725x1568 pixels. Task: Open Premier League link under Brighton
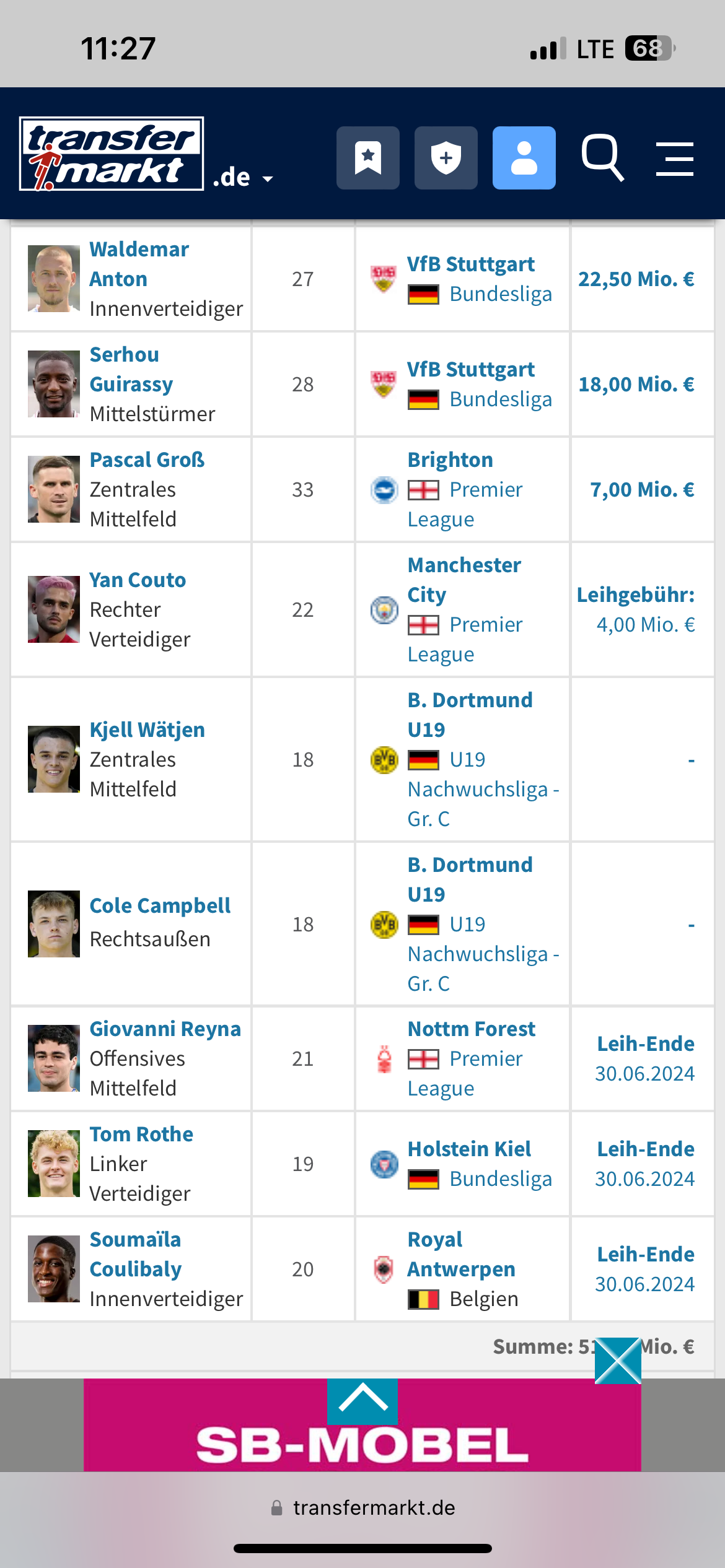(x=465, y=504)
